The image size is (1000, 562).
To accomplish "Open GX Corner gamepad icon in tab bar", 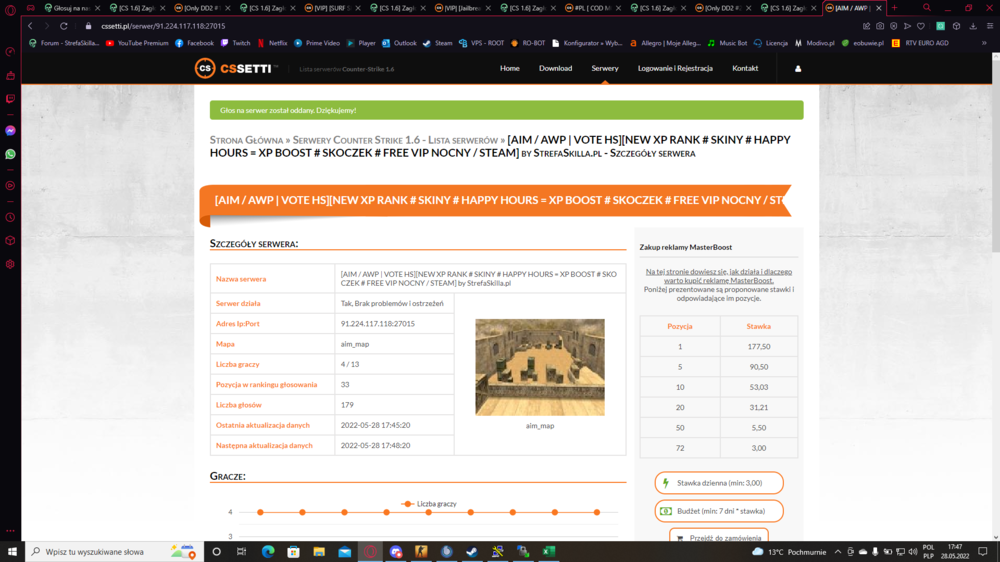I will click(x=30, y=8).
